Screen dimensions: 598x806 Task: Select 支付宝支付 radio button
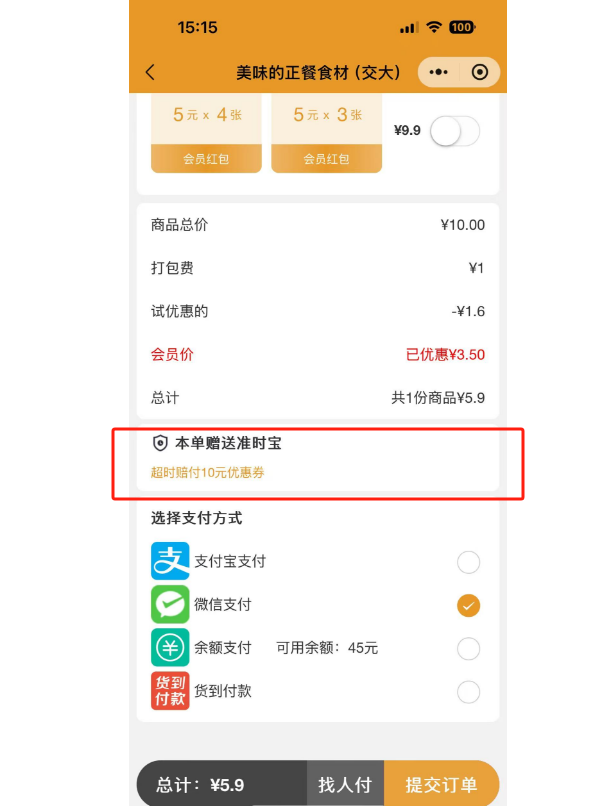tap(468, 562)
